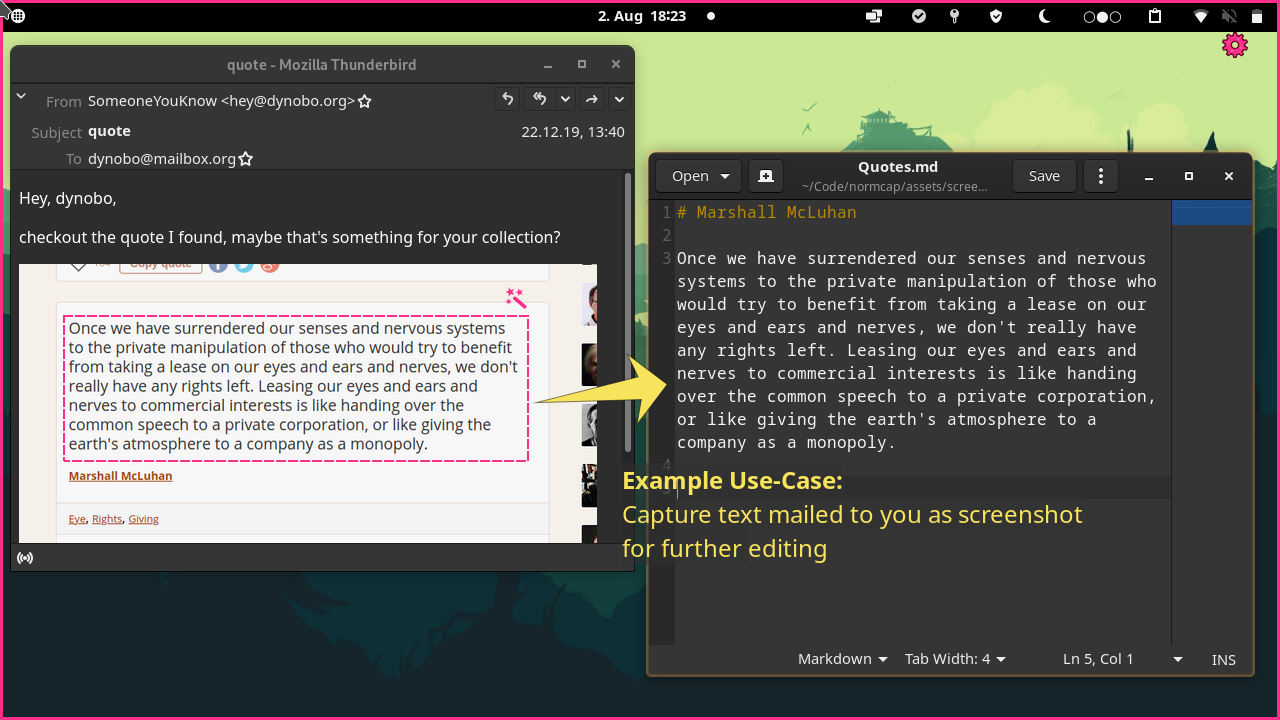Click the heading line "# Marshall McLuhan"
1280x720 pixels.
pyautogui.click(x=767, y=212)
